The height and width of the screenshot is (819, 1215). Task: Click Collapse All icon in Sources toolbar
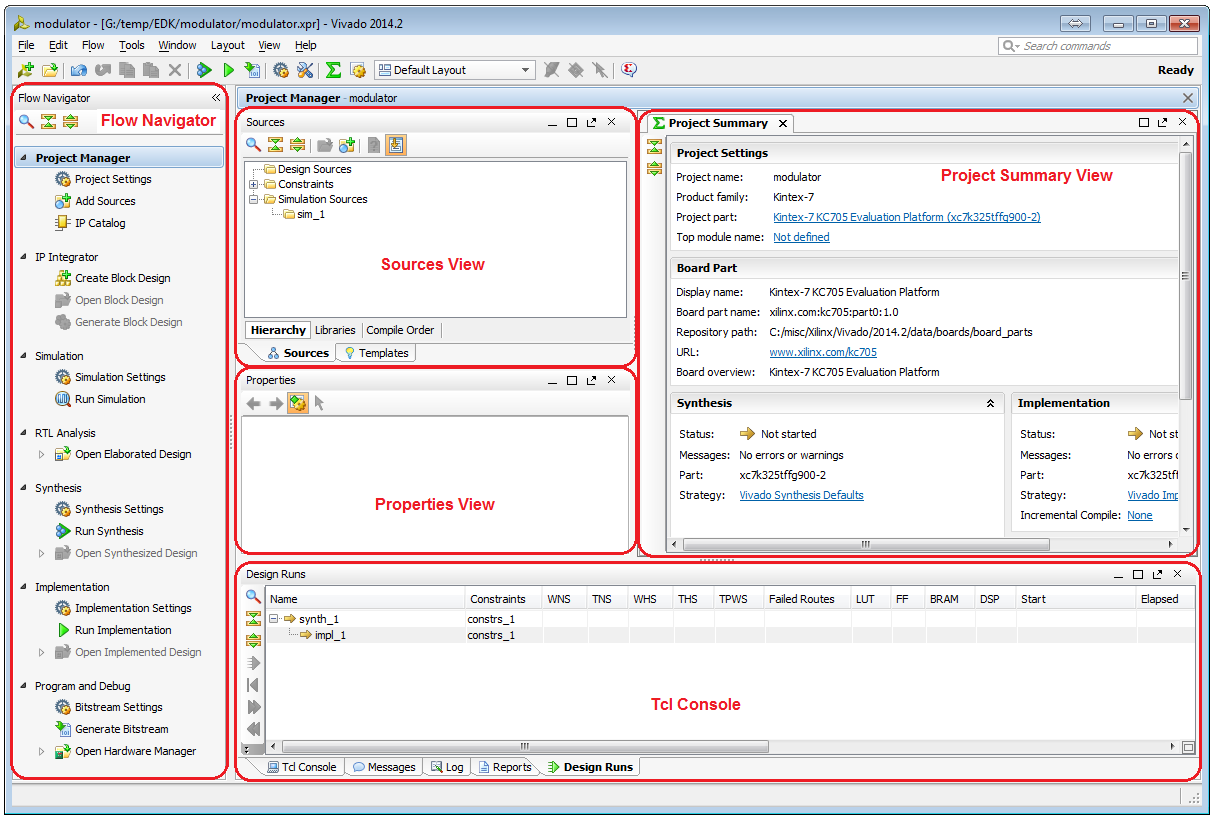[x=275, y=145]
